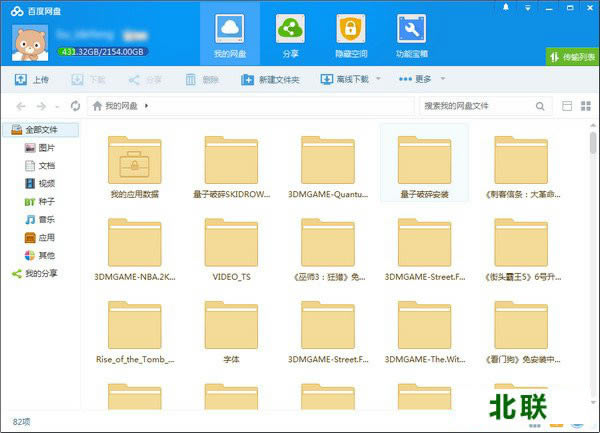Select the 3DMGAME-Street.F... folder next to 字体
The image size is (600, 433).
(328, 332)
